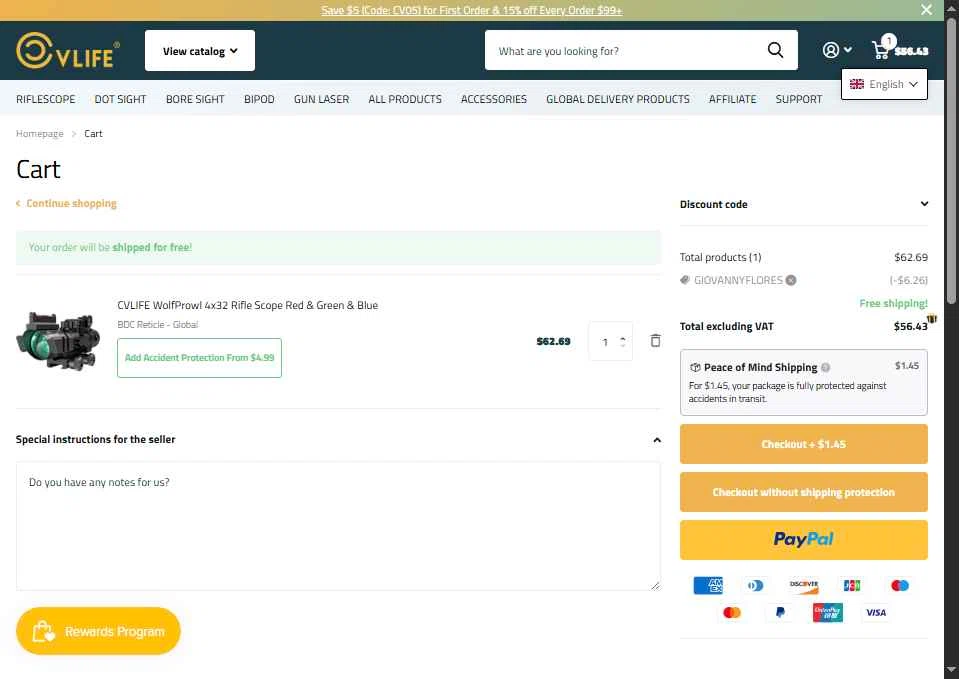
Task: Open ALL PRODUCTS menu item
Action: [x=405, y=99]
